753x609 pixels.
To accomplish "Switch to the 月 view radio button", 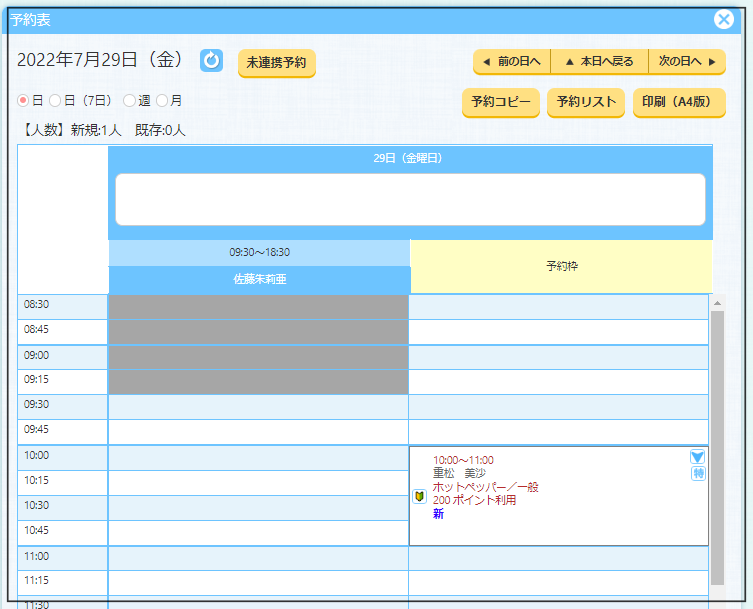I will tap(162, 101).
